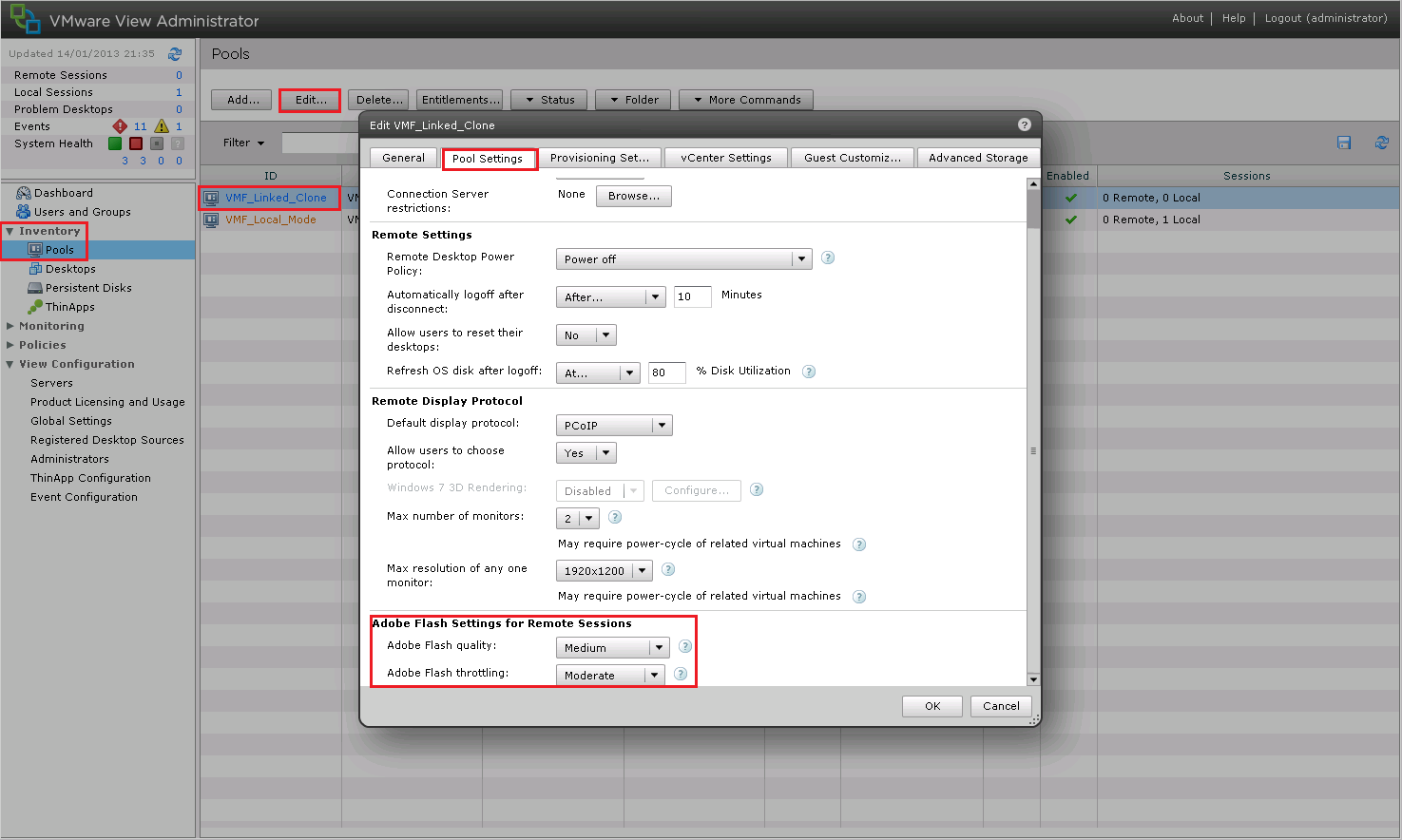The height and width of the screenshot is (840, 1402).
Task: Switch to the vCenter Settings tab
Action: tap(726, 158)
